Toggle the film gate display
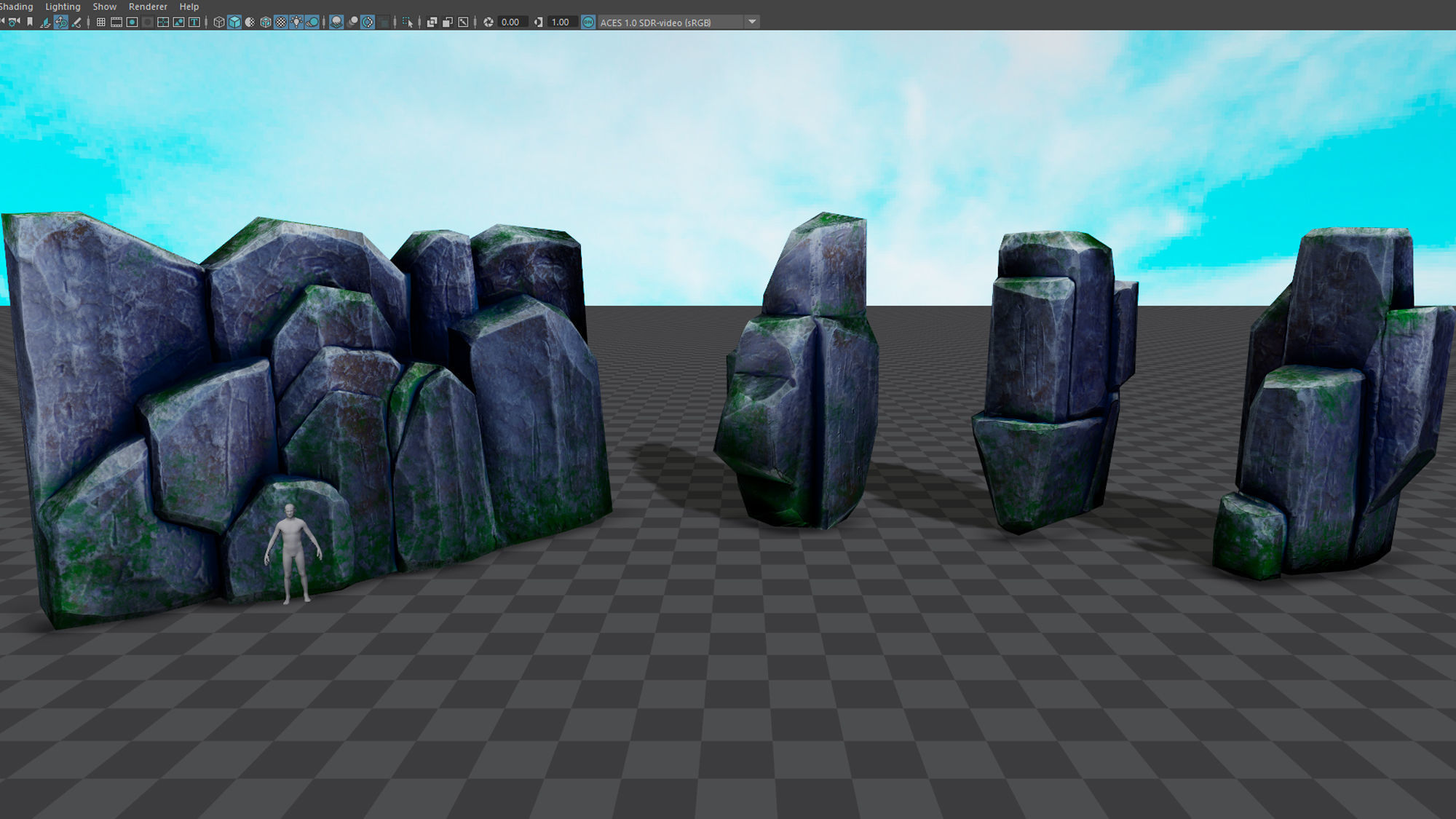Viewport: 1456px width, 819px height. 116,23
